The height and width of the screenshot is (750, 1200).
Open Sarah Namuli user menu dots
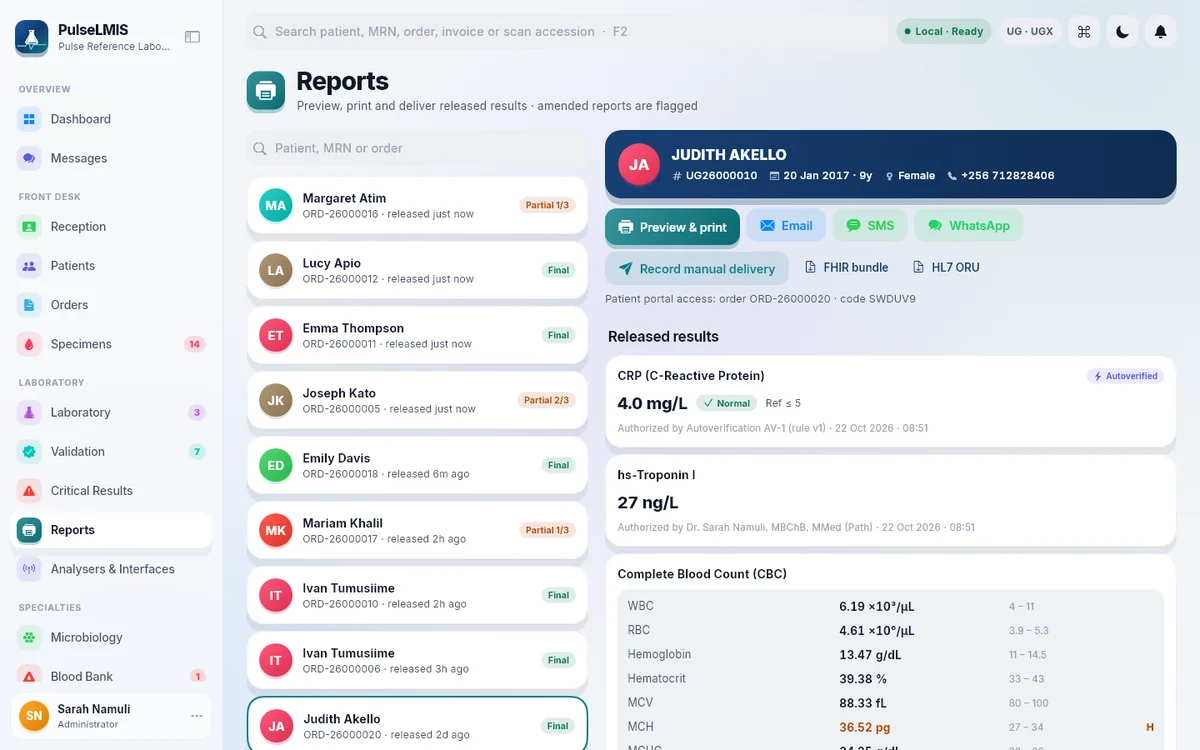pyautogui.click(x=197, y=716)
